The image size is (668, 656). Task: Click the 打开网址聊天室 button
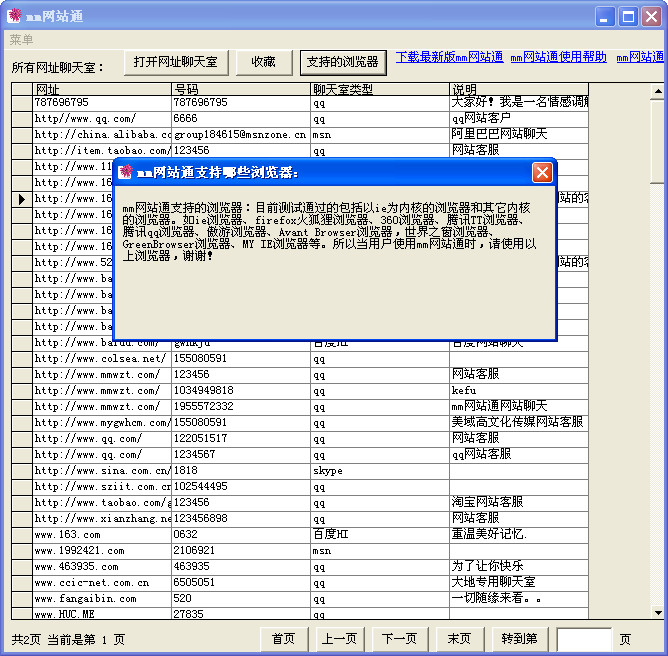[x=176, y=63]
